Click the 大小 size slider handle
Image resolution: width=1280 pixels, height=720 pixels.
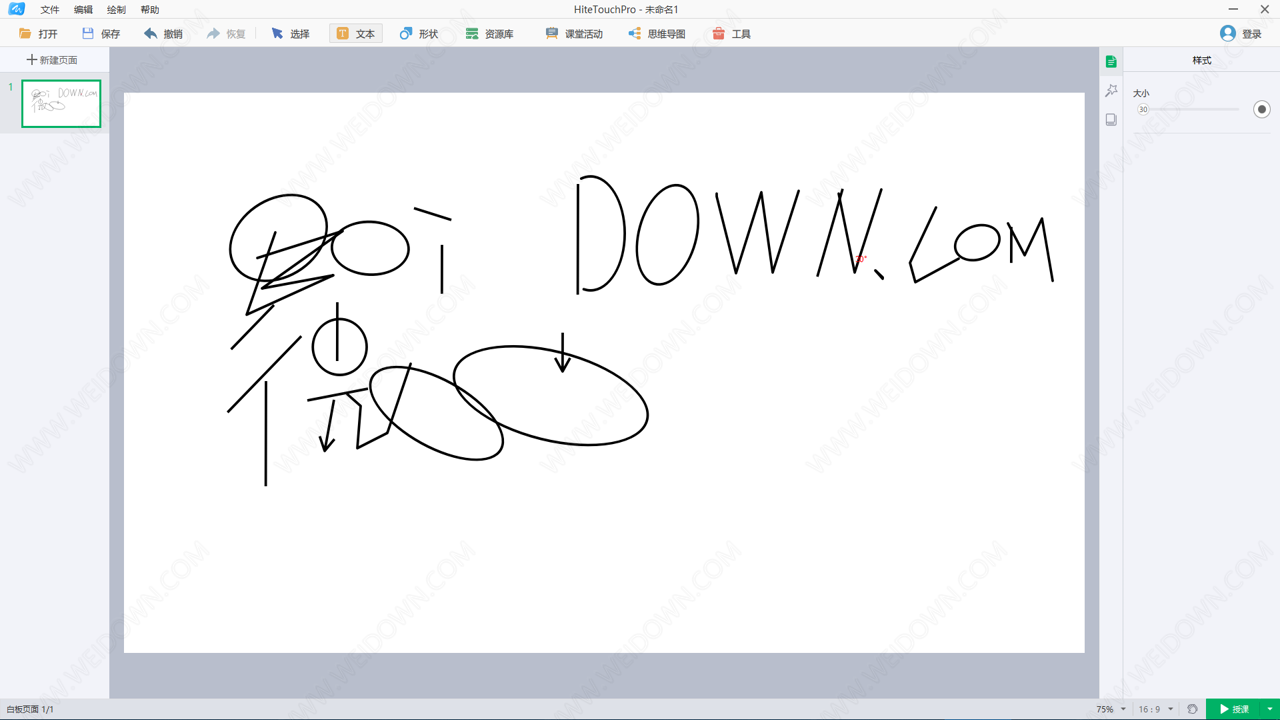point(1143,110)
